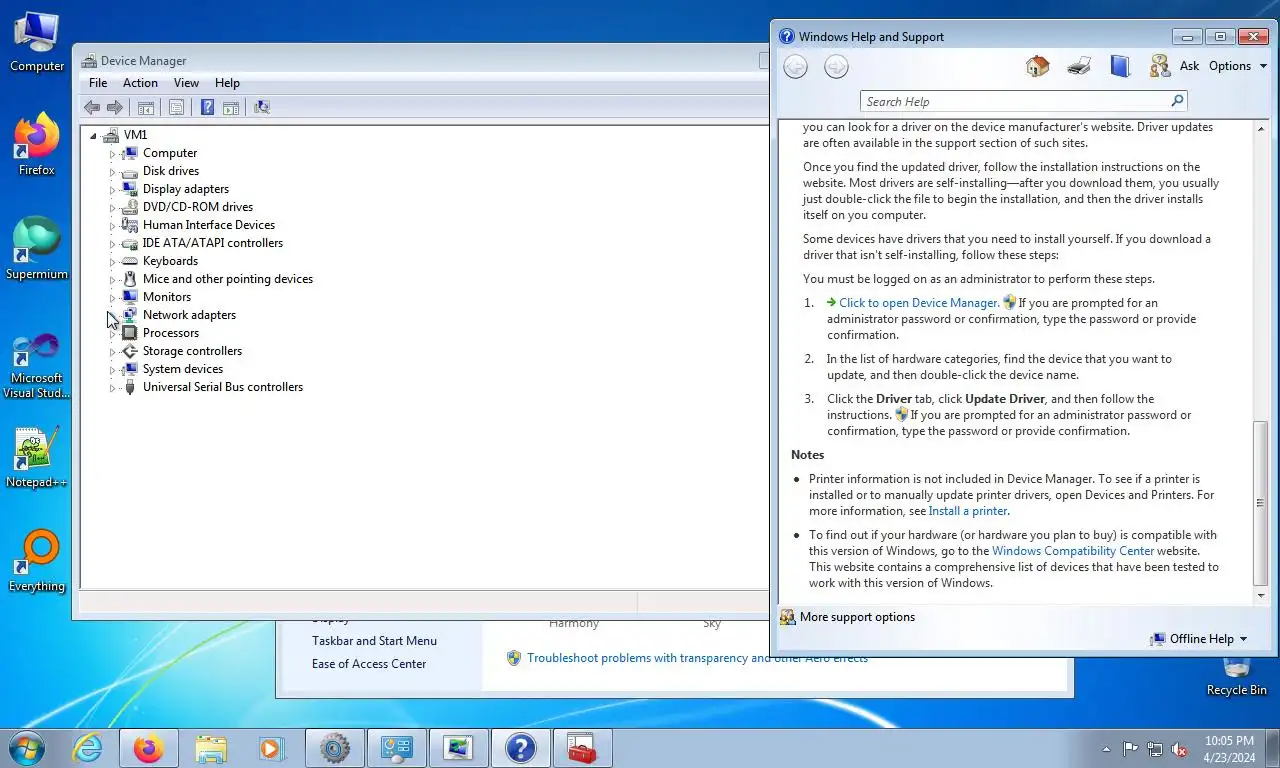Click Show/Hide Action Pane toolbar icon
This screenshot has width=1280, height=768.
pos(231,107)
